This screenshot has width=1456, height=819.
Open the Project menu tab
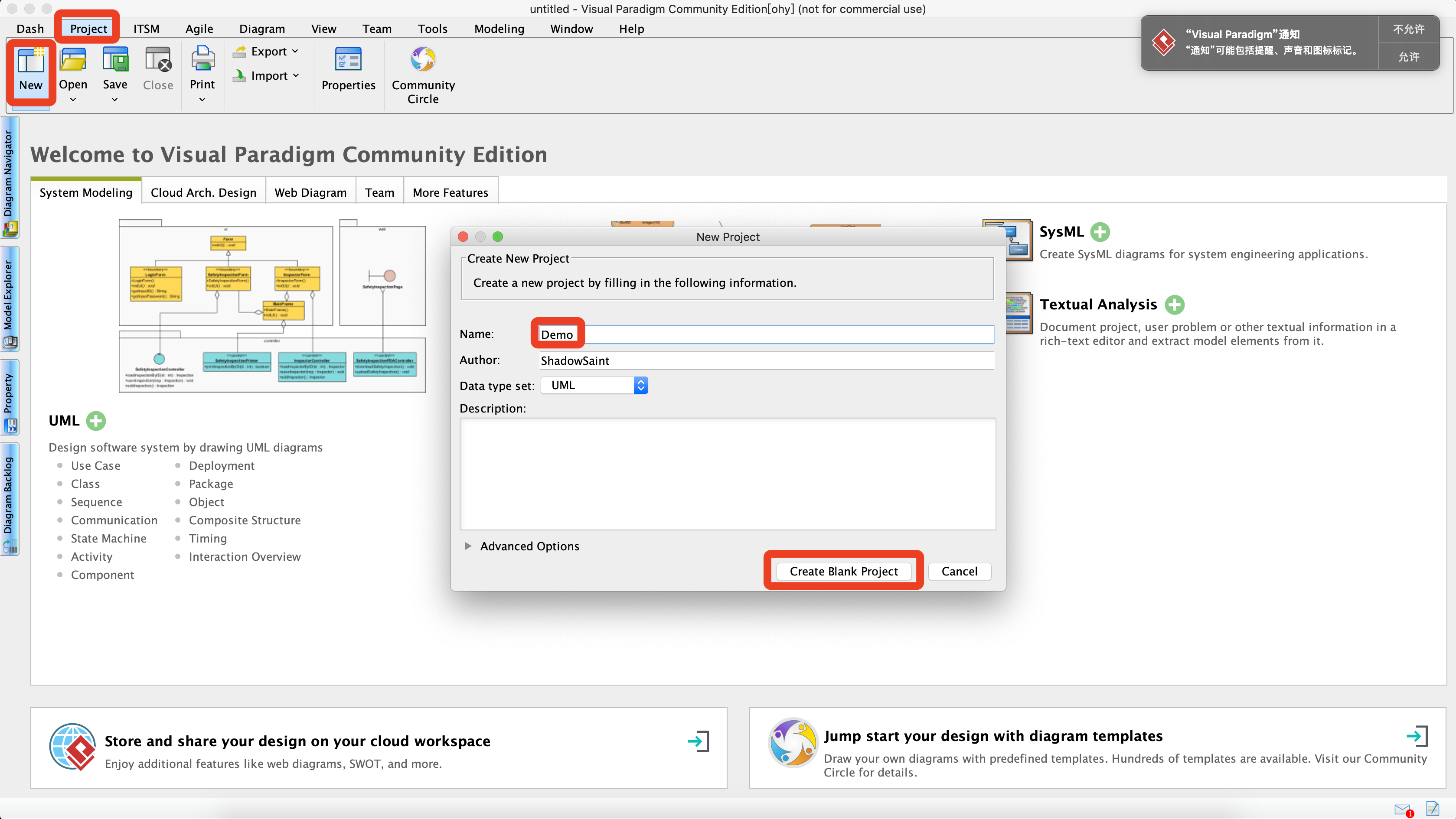tap(88, 29)
